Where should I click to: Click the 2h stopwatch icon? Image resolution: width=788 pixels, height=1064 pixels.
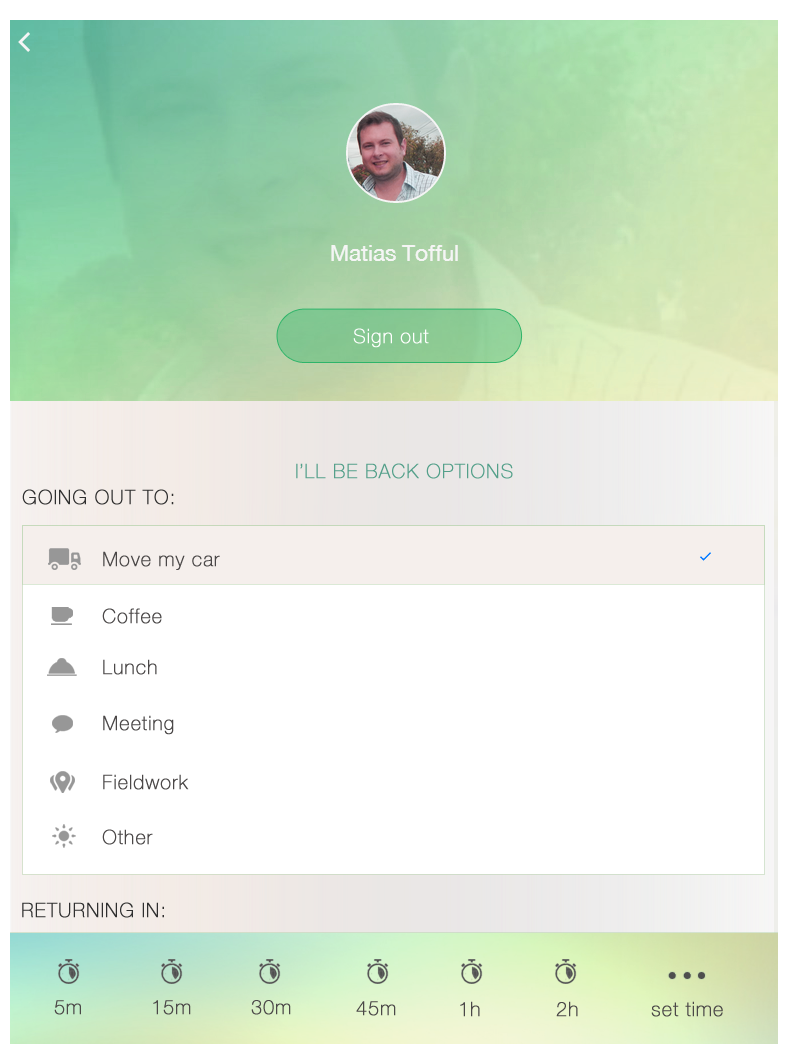tap(566, 969)
